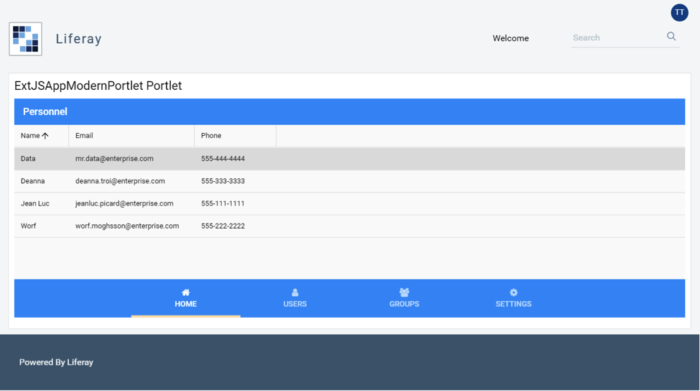The height and width of the screenshot is (391, 700).
Task: Switch to the HOME tab label
Action: point(186,304)
